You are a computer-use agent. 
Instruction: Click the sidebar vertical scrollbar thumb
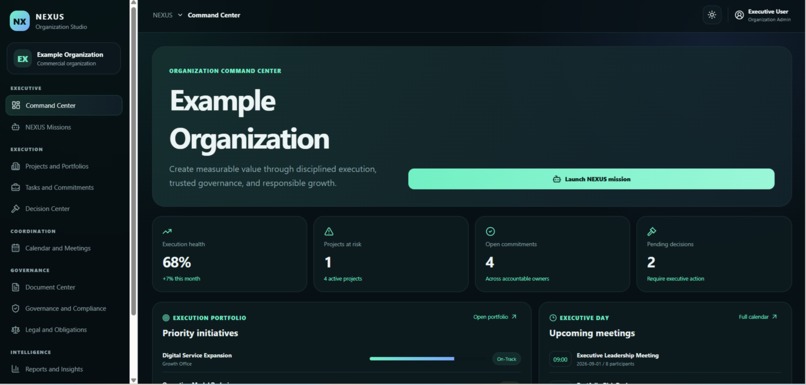pos(134,161)
